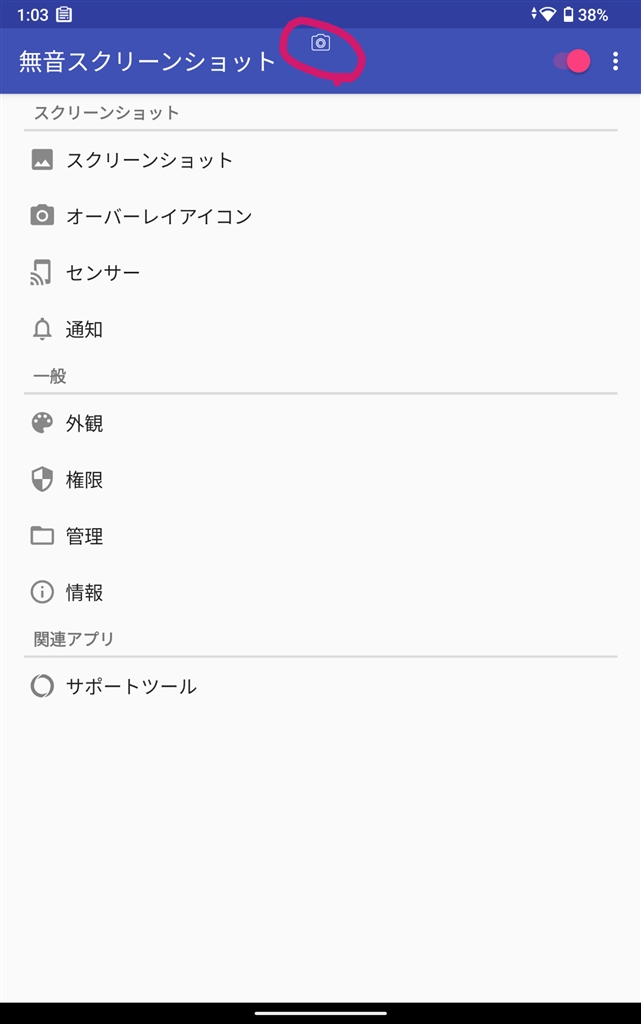The height and width of the screenshot is (1024, 641).
Task: Click the camera icon beside オーバーレイアイコン
Action: pyautogui.click(x=42, y=215)
